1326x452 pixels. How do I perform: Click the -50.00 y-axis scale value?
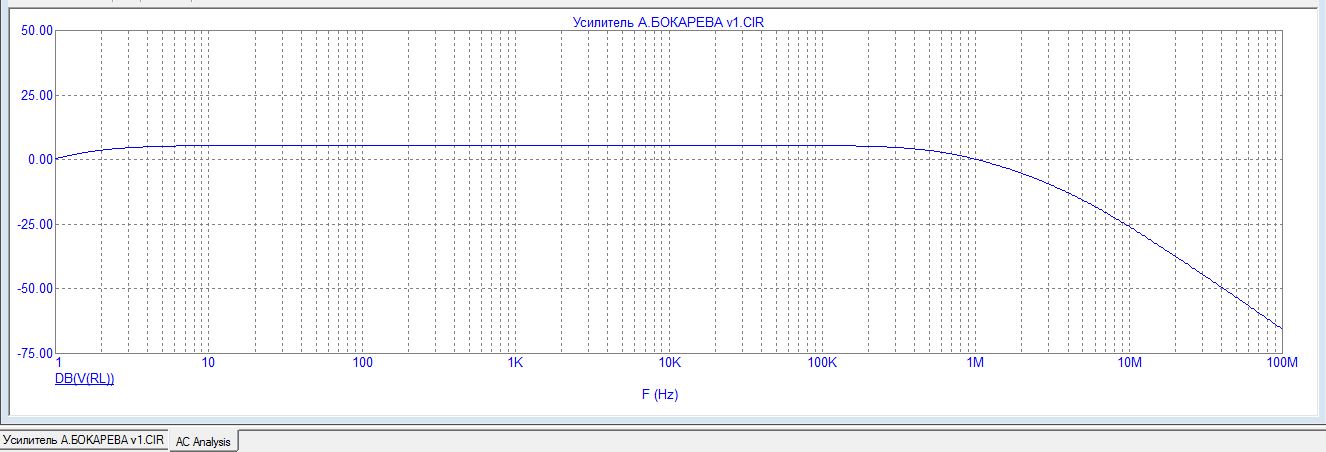[x=35, y=289]
